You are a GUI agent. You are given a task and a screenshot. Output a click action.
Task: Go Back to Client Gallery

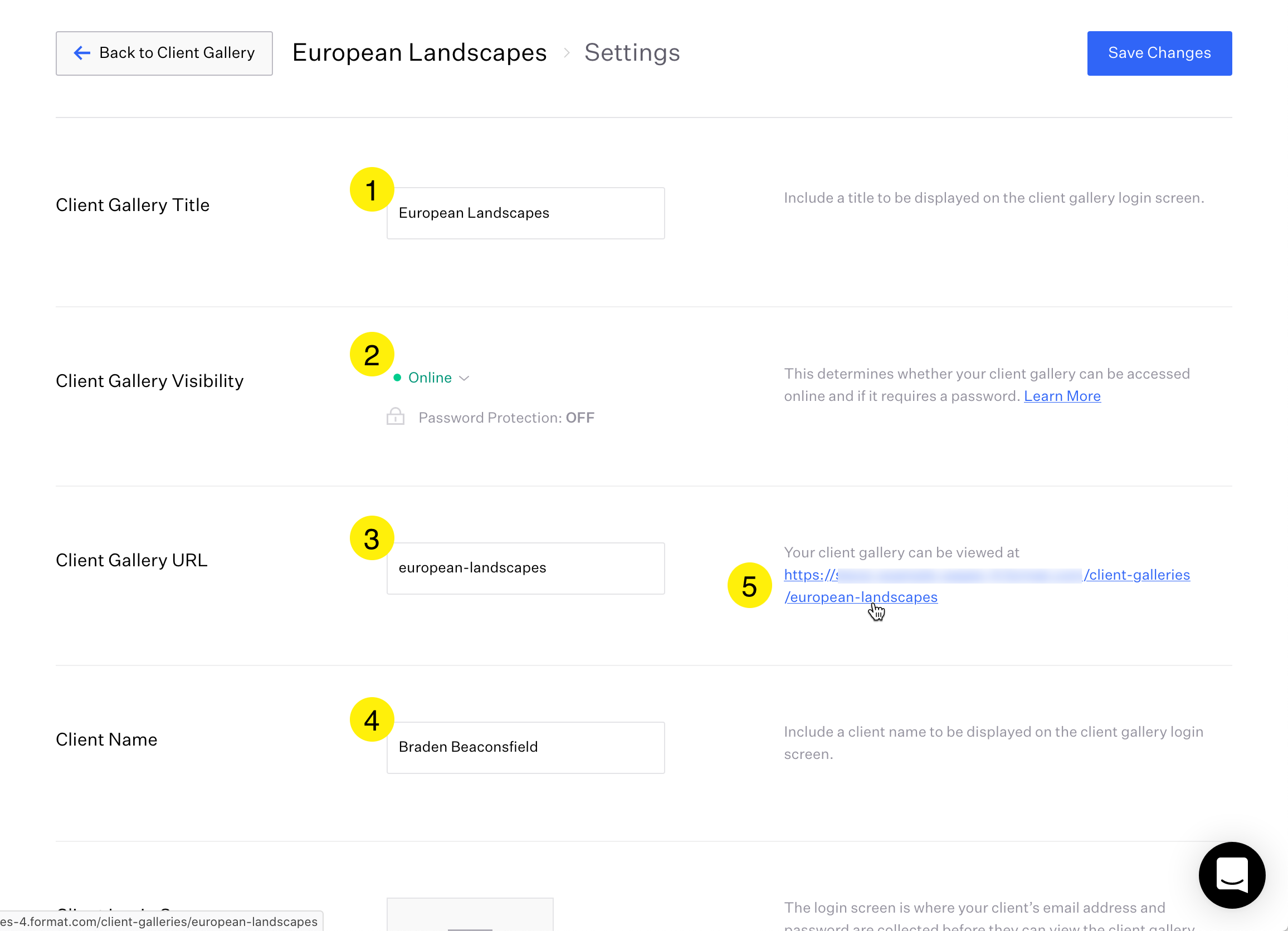pos(164,53)
